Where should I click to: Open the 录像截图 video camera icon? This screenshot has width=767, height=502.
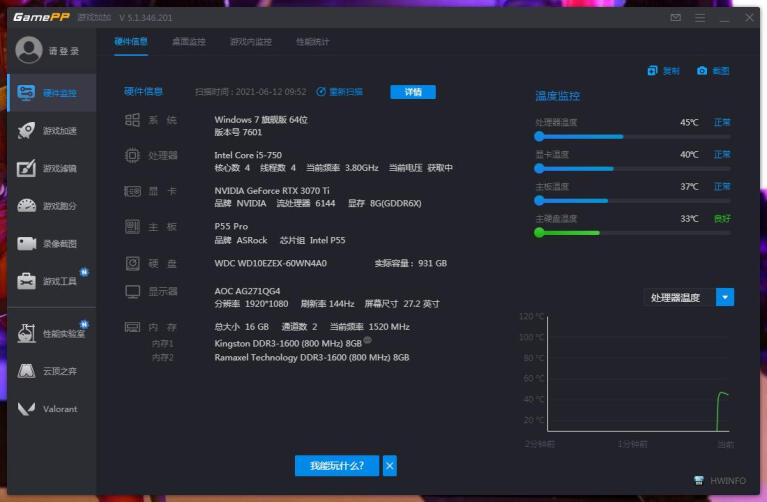26,243
